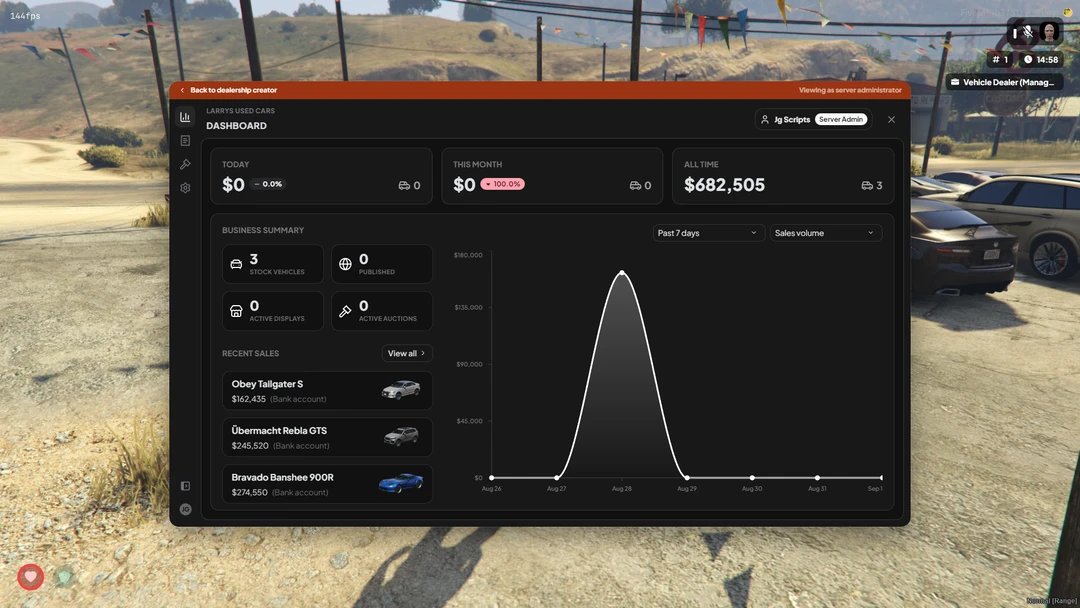Click the This Month revenue card
The image size is (1080, 608).
click(552, 176)
